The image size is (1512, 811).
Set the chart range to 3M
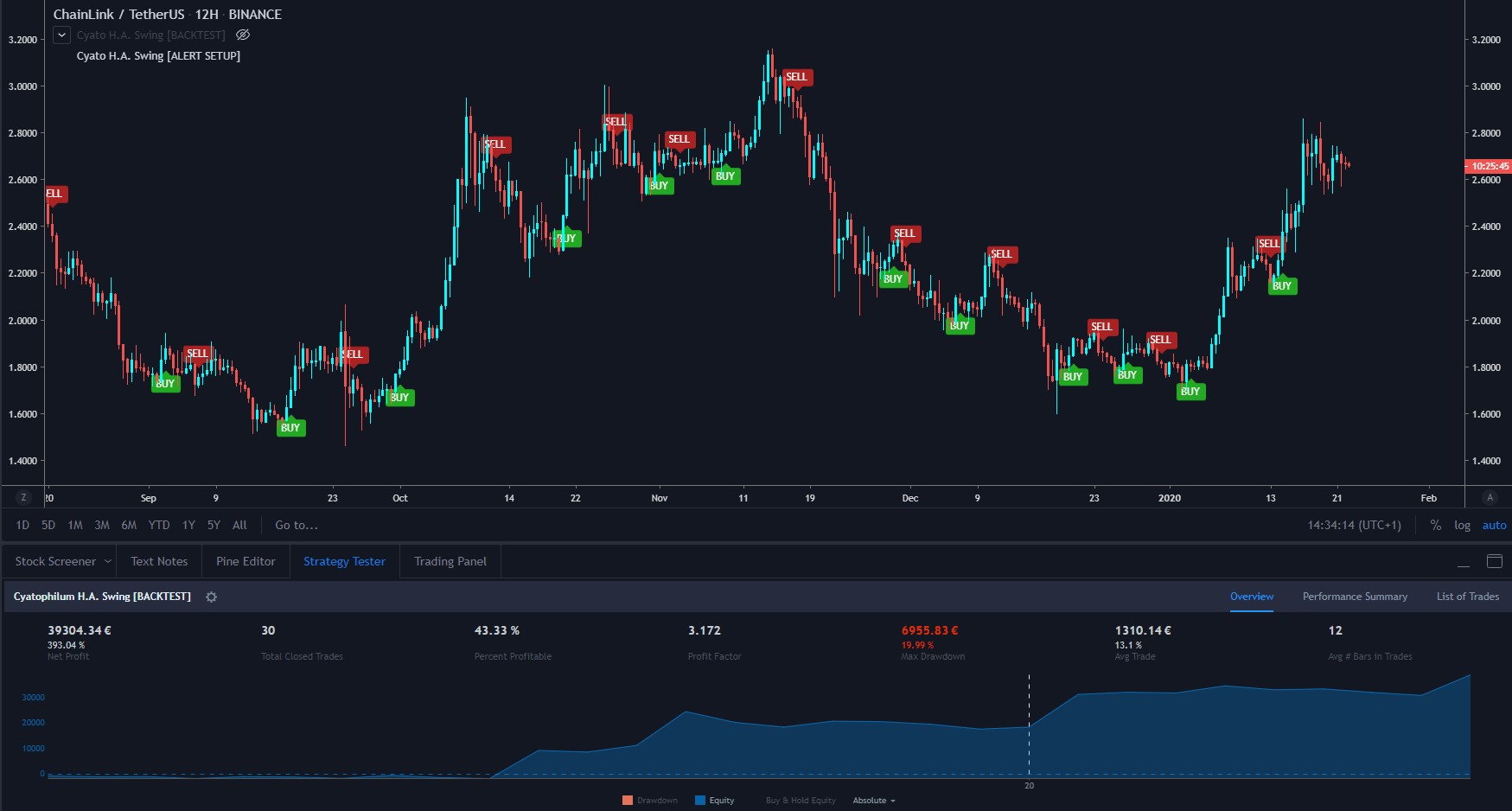point(102,525)
